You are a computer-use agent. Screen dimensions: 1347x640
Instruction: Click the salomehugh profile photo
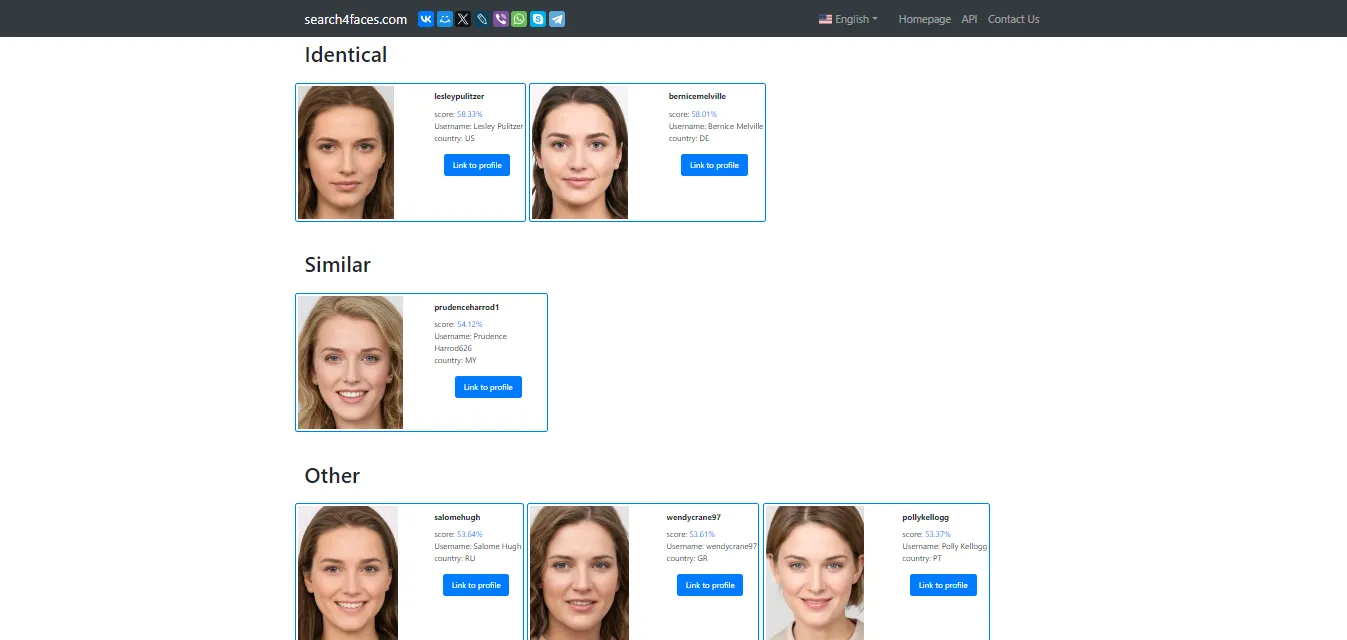pyautogui.click(x=346, y=573)
